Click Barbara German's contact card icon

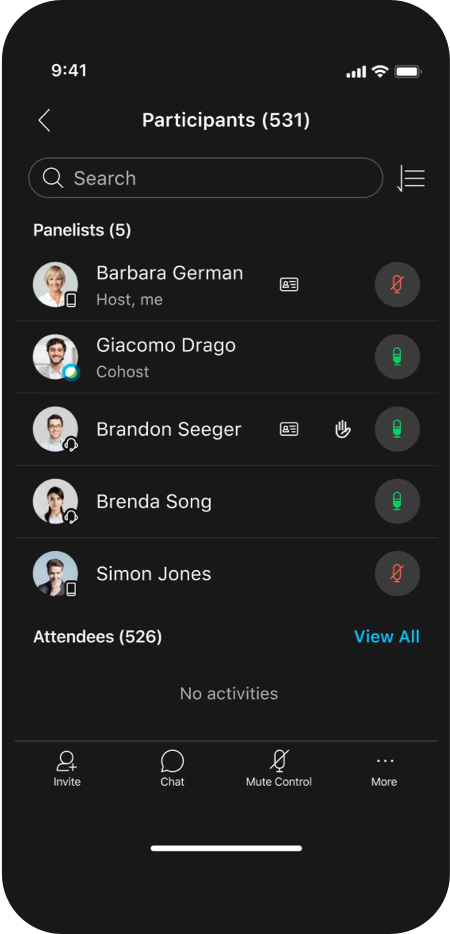click(x=289, y=285)
